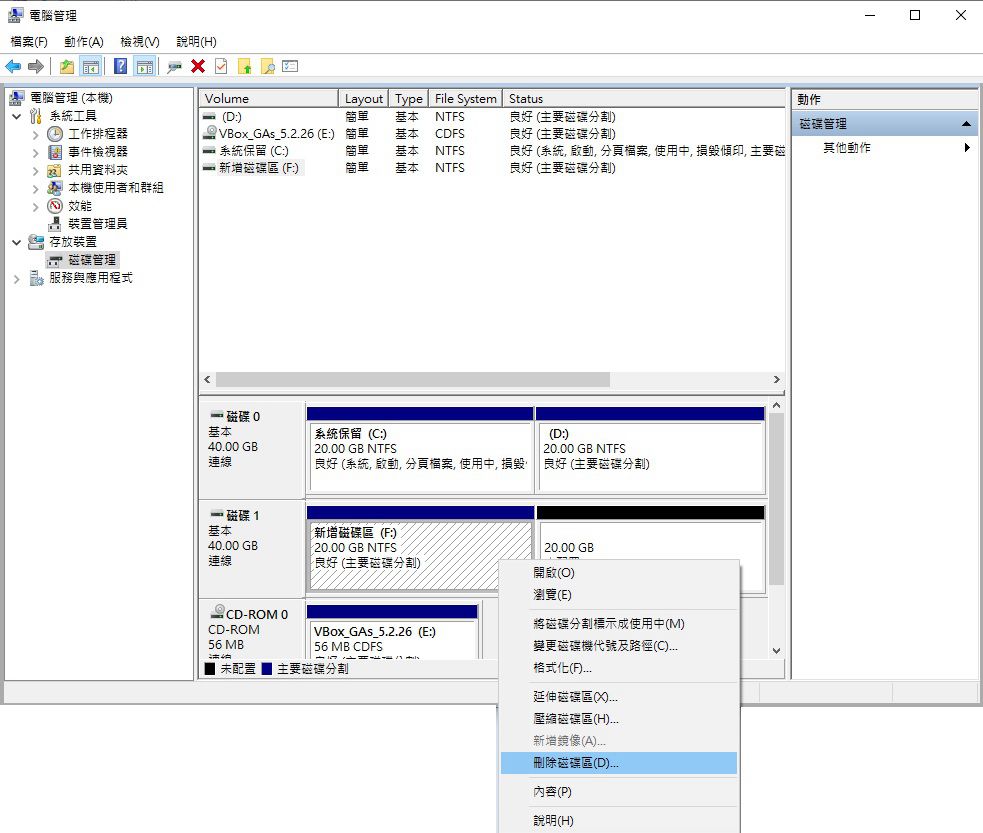The image size is (983, 833).
Task: Sort by the Type column header
Action: click(409, 98)
